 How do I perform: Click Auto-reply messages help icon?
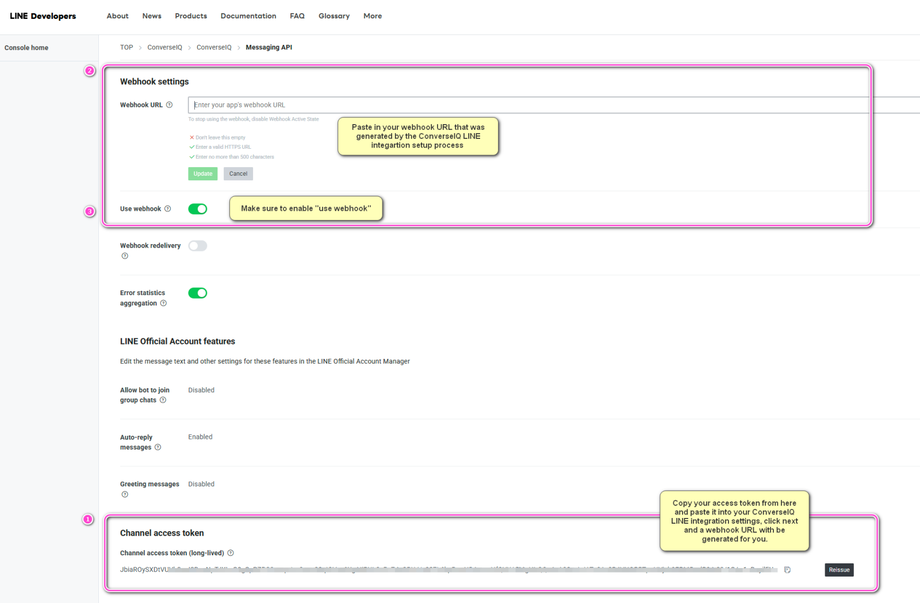point(158,447)
